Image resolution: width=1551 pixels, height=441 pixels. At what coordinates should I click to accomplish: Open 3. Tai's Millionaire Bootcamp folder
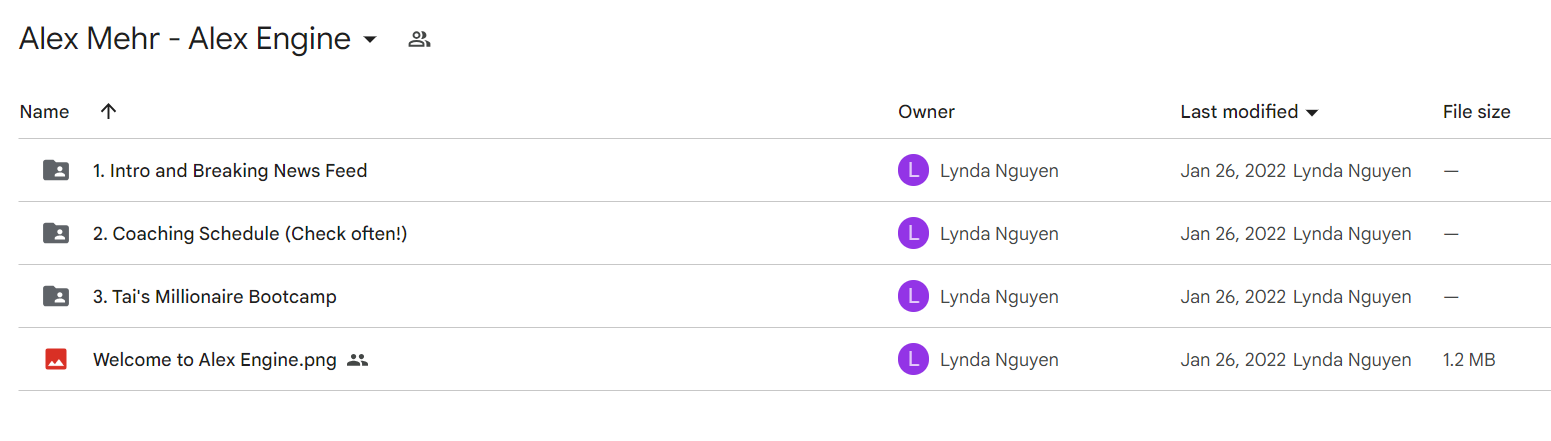tap(215, 297)
